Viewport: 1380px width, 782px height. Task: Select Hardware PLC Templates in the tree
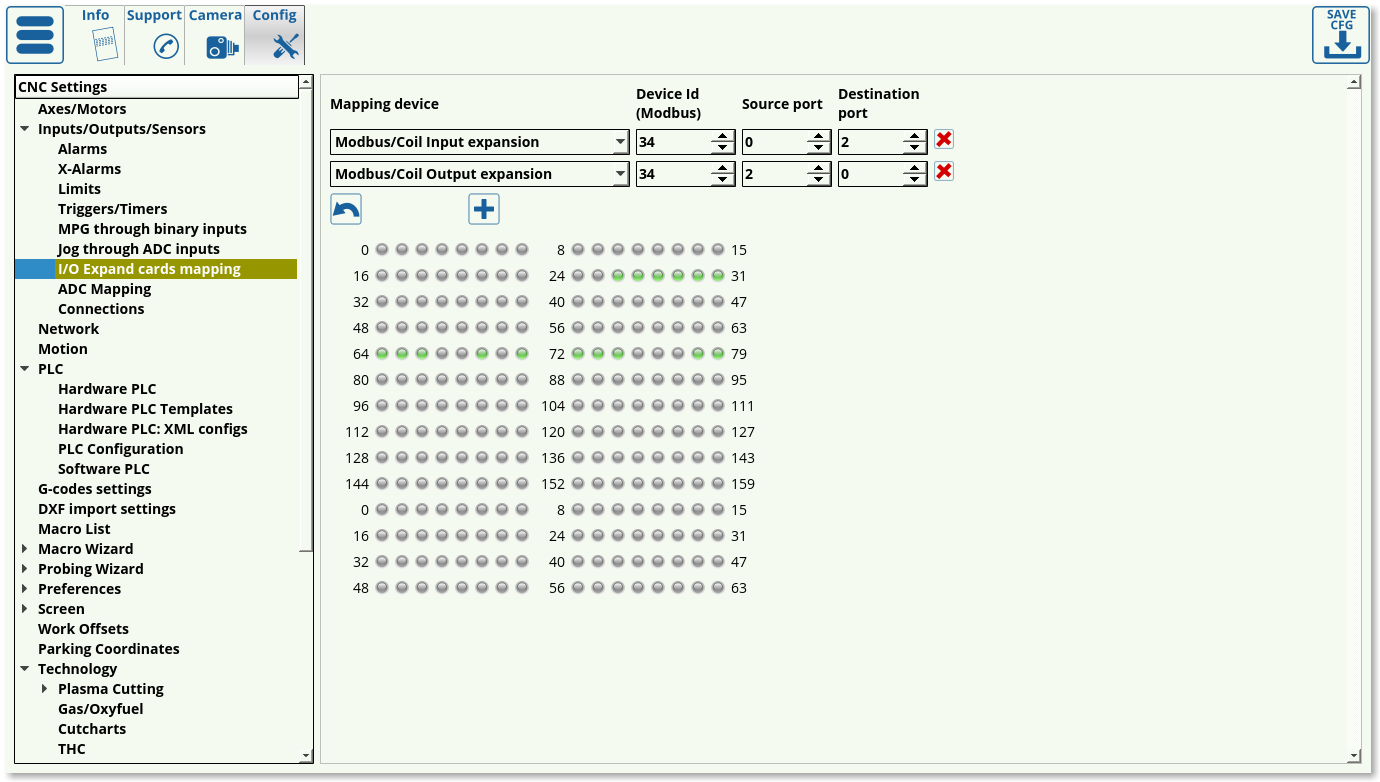tap(145, 409)
